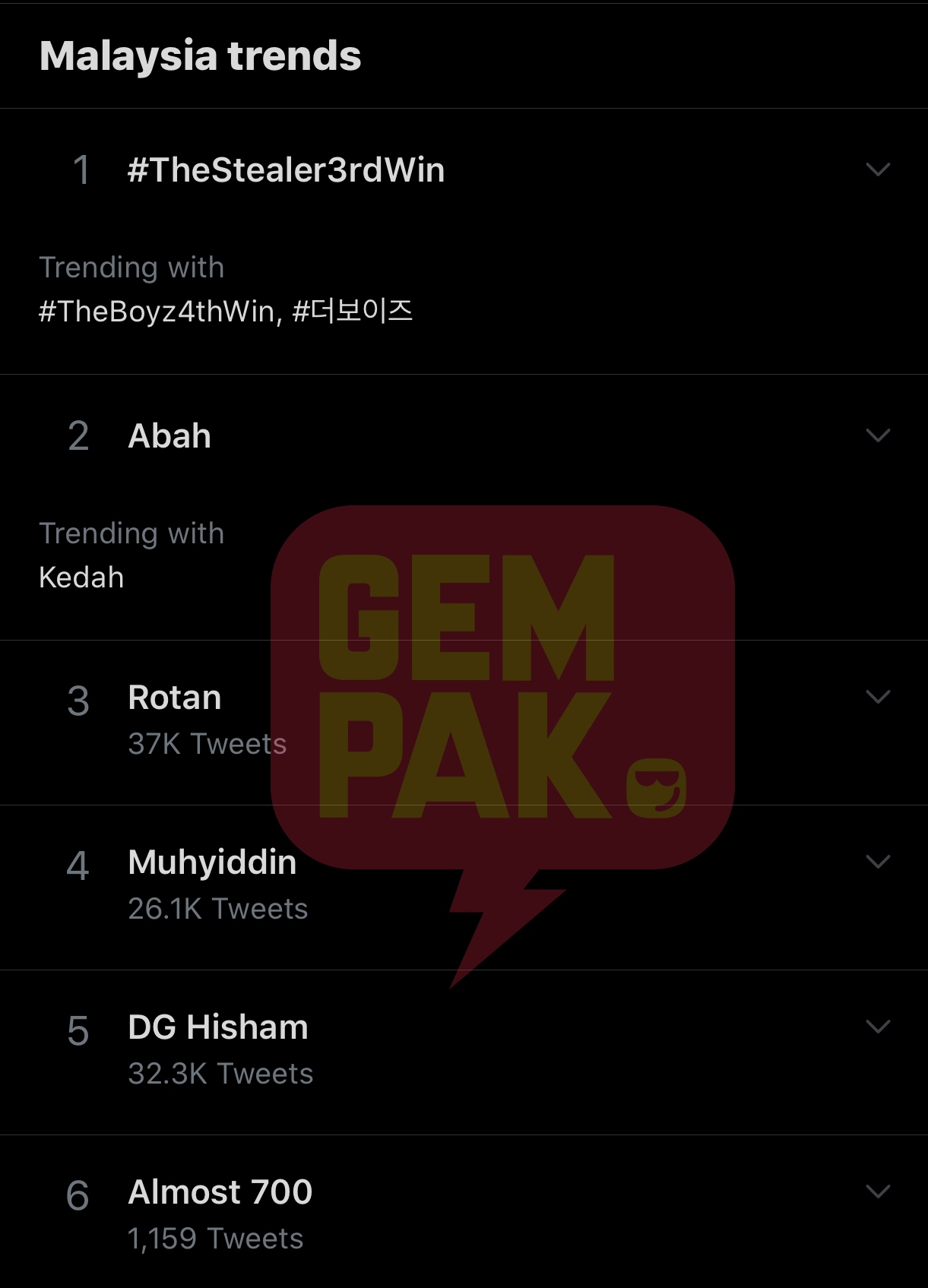Open the DG Hisham trend

pyautogui.click(x=218, y=1027)
